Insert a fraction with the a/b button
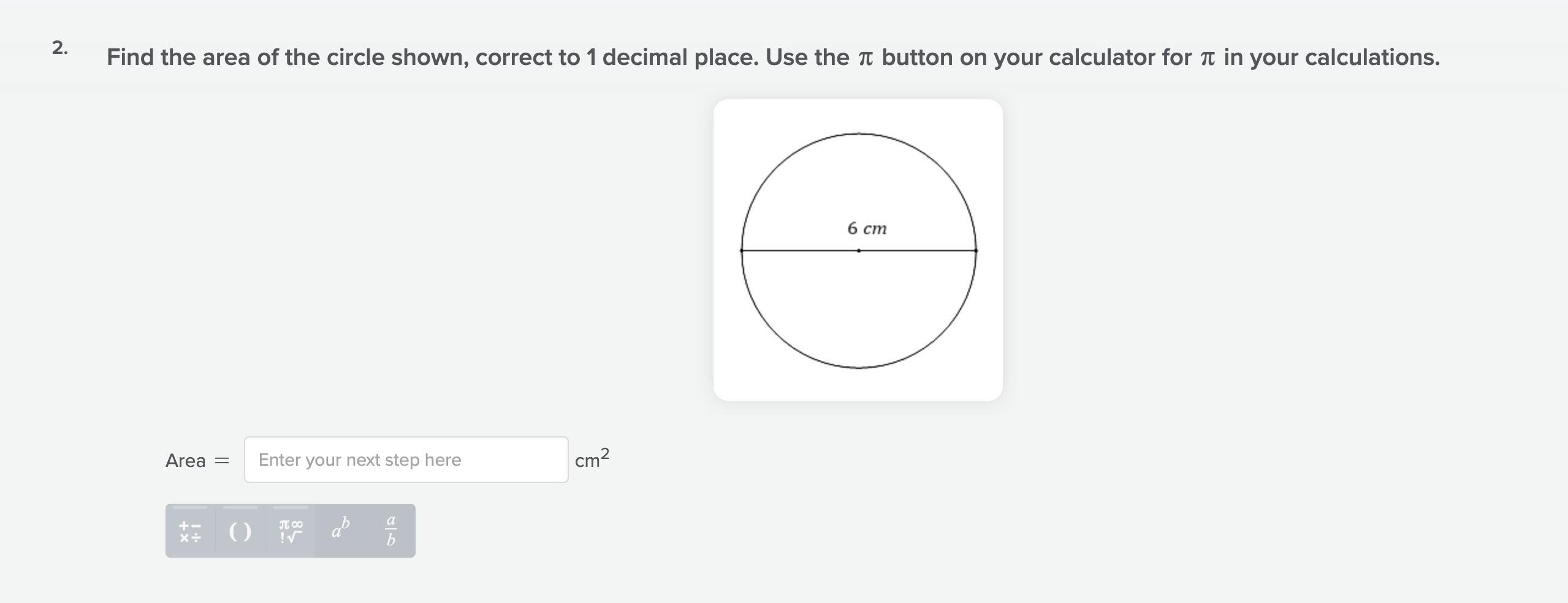Screen dimensions: 1568x603 390,531
